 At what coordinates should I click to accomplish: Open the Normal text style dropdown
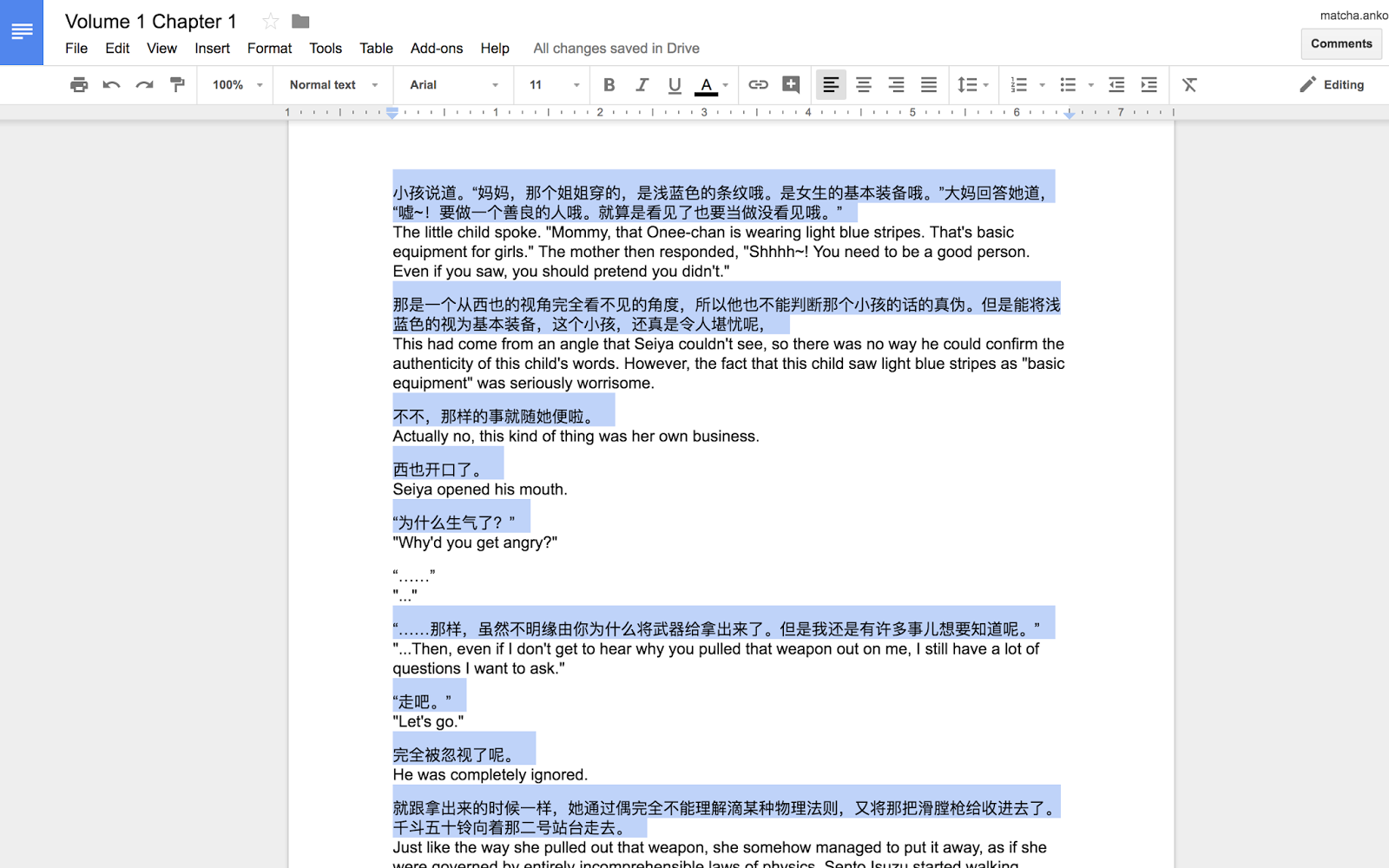(333, 84)
